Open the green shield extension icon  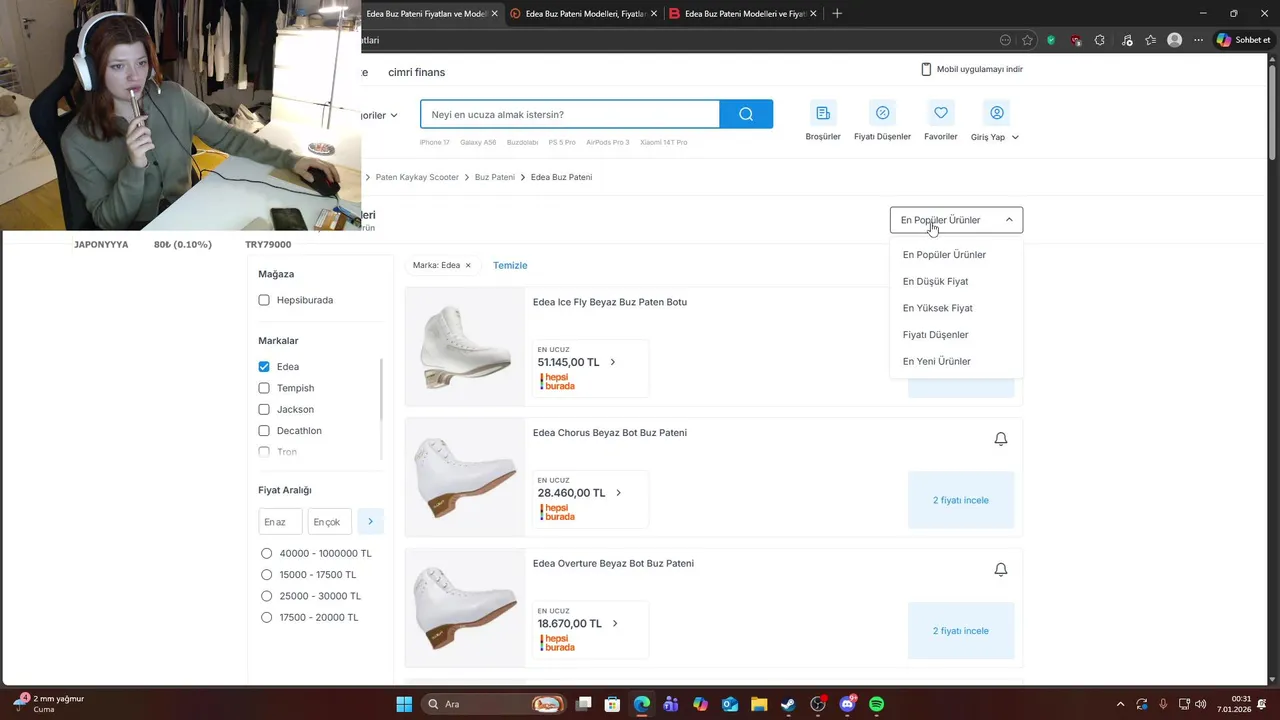tap(1051, 40)
